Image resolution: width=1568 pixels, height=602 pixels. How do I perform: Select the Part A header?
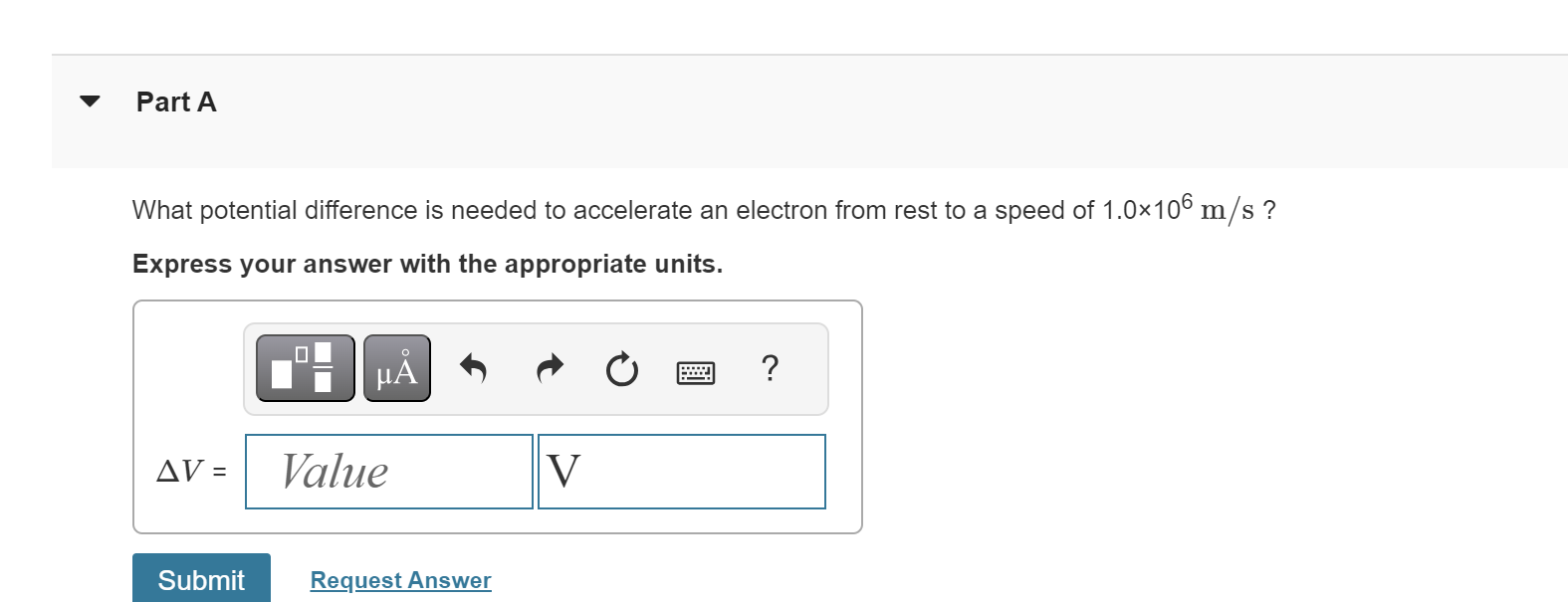[x=175, y=100]
